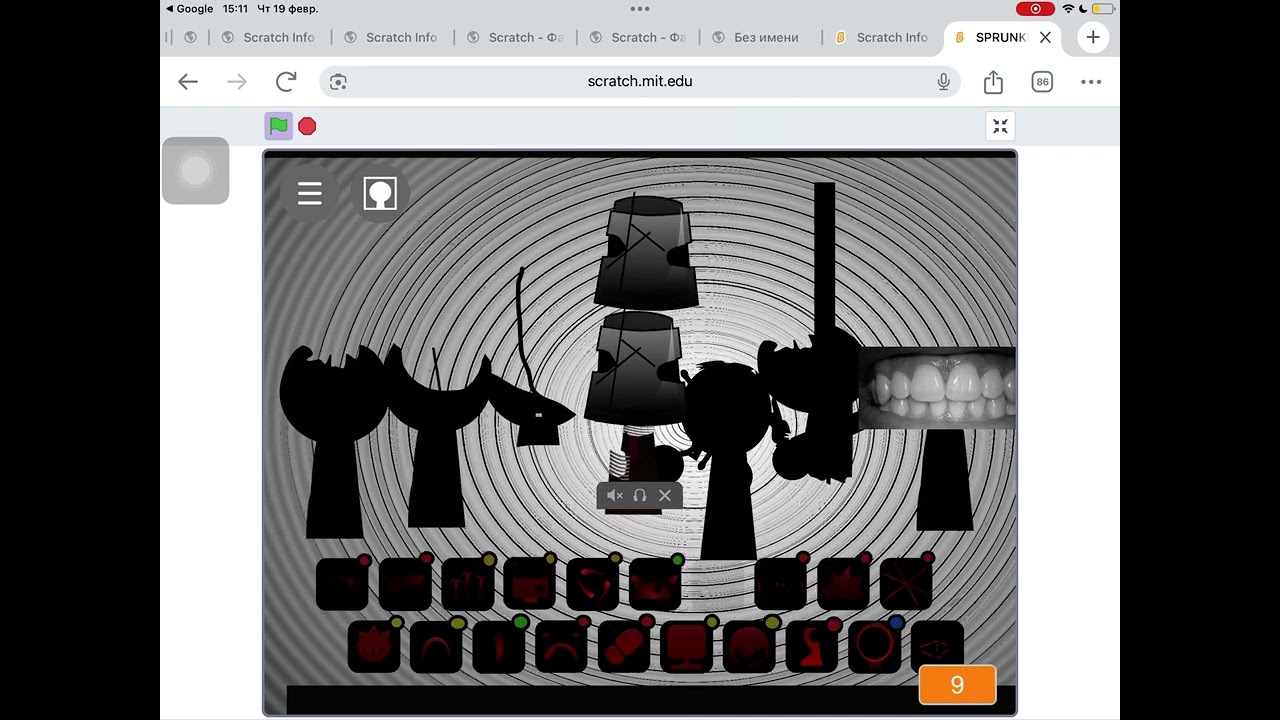Start the project with the green flag

(279, 126)
